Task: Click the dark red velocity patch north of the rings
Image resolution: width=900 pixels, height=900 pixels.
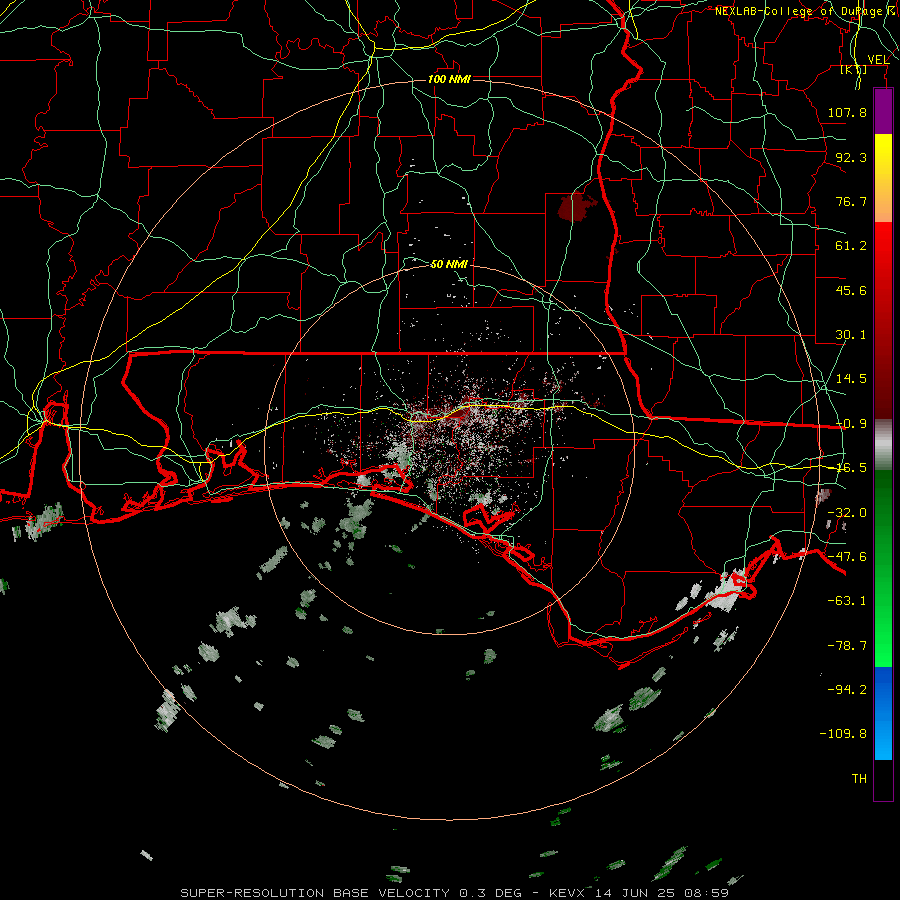Action: tap(576, 207)
